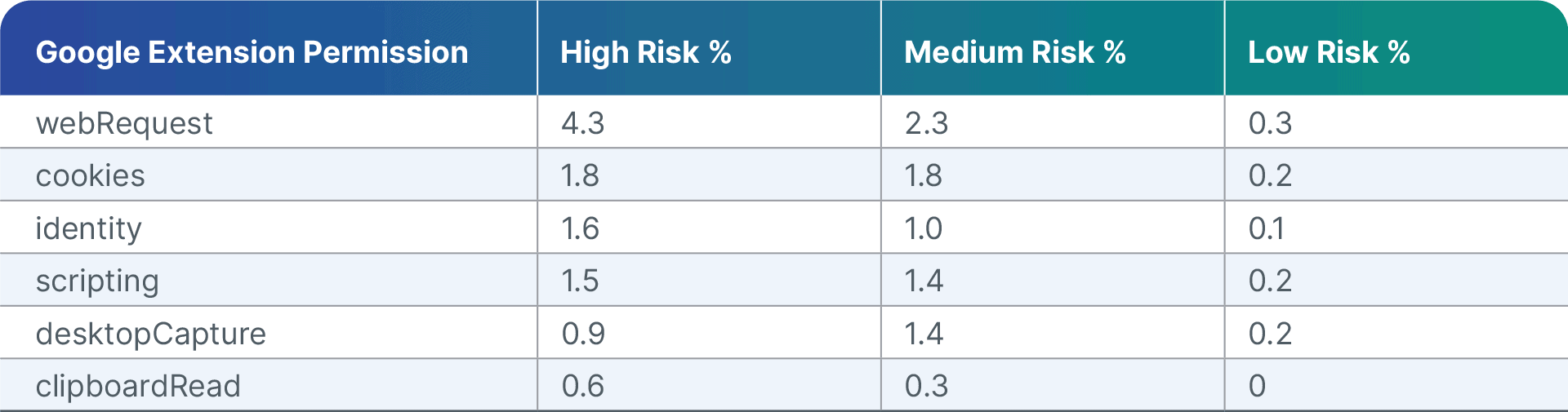Click scripting's High Risk value 1.5
This screenshot has height=412, width=1568.
coord(580,281)
